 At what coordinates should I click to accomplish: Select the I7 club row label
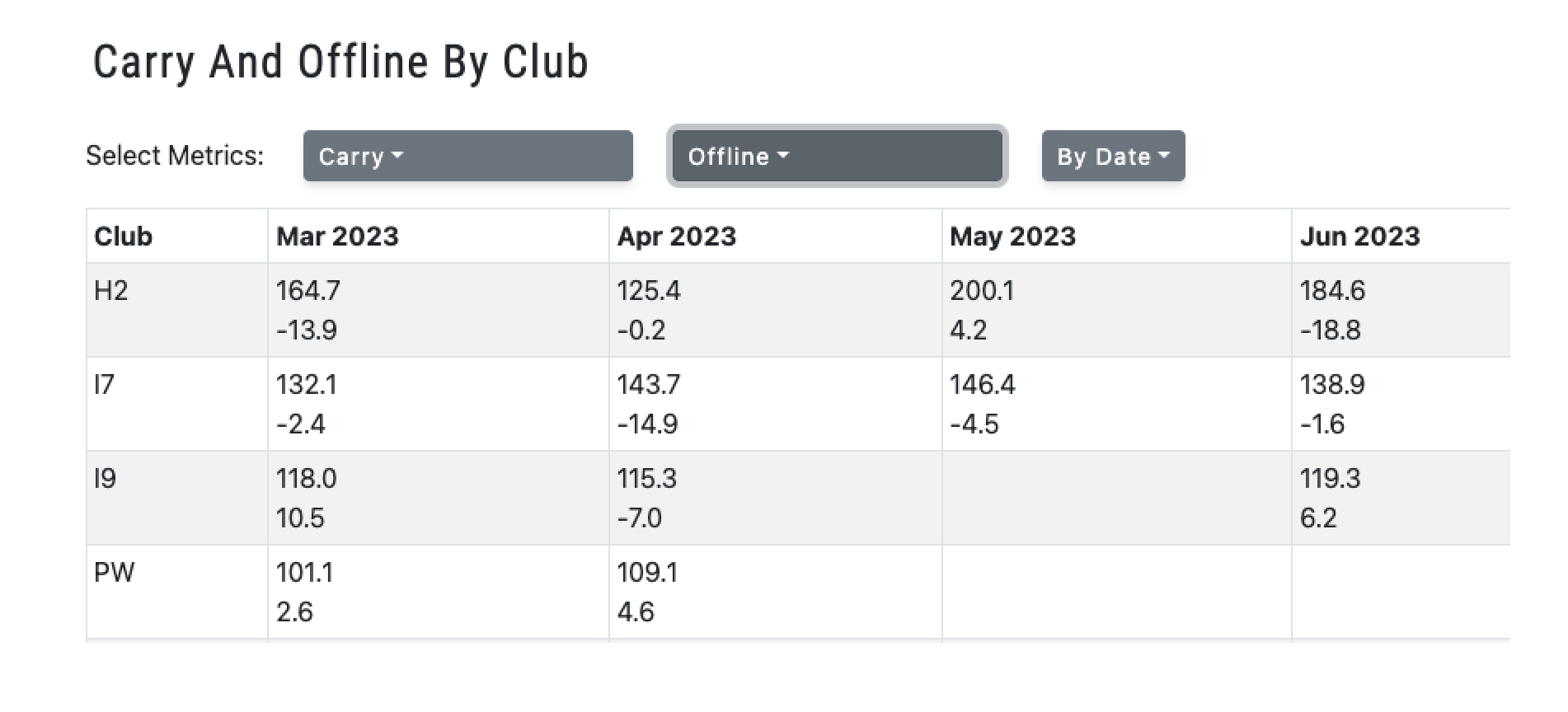(105, 385)
